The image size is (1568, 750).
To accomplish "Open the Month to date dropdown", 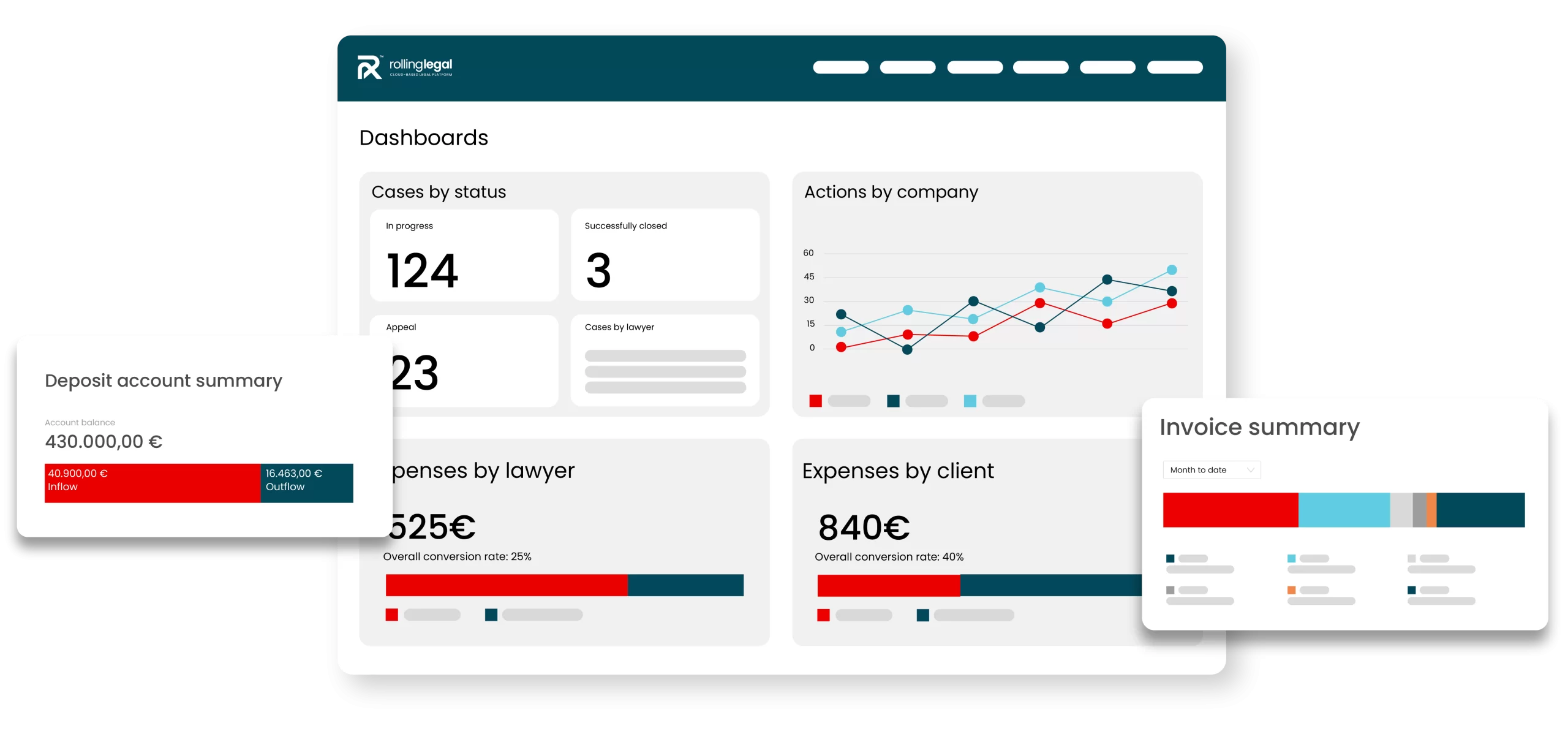I will (1211, 470).
